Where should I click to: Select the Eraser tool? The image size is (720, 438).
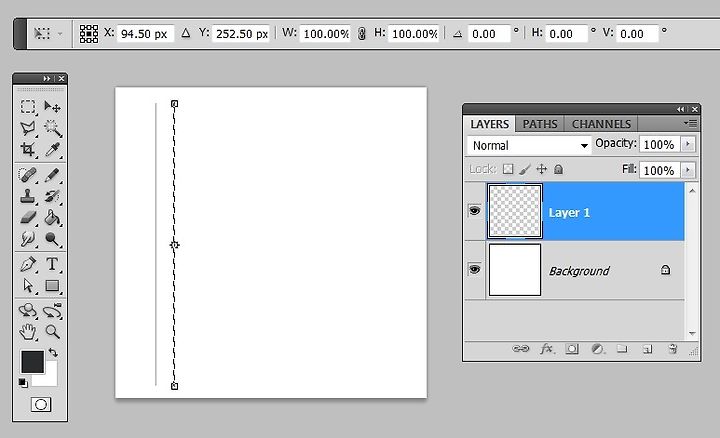[x=28, y=218]
